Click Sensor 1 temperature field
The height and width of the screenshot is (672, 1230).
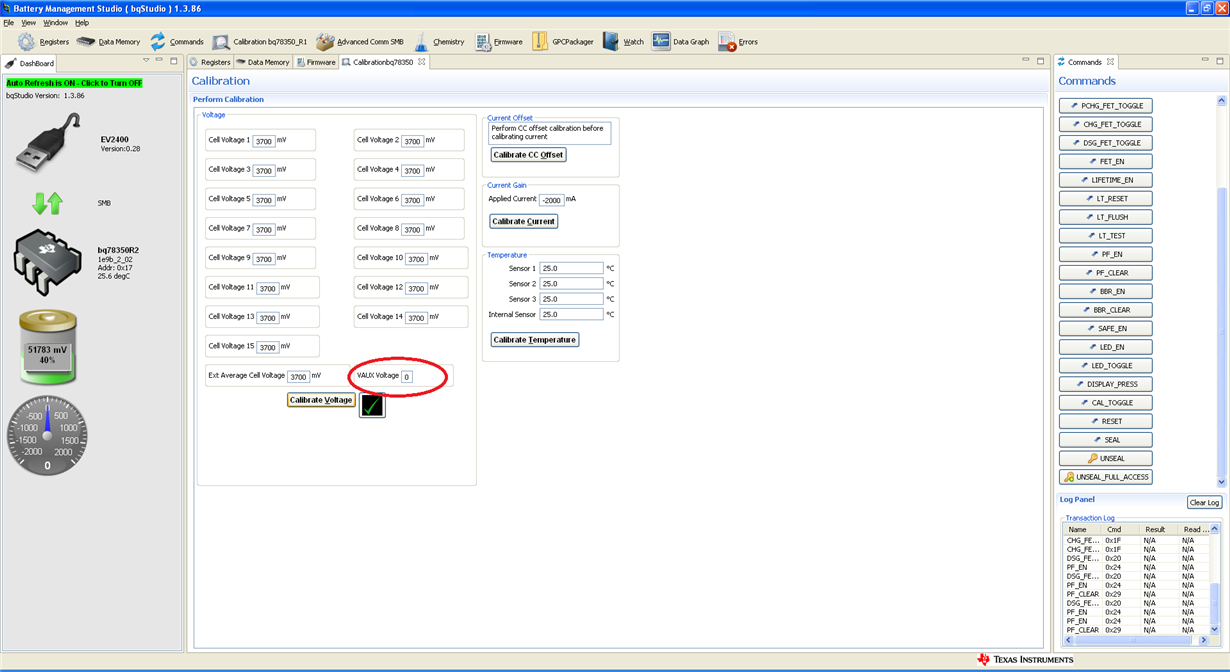[571, 269]
